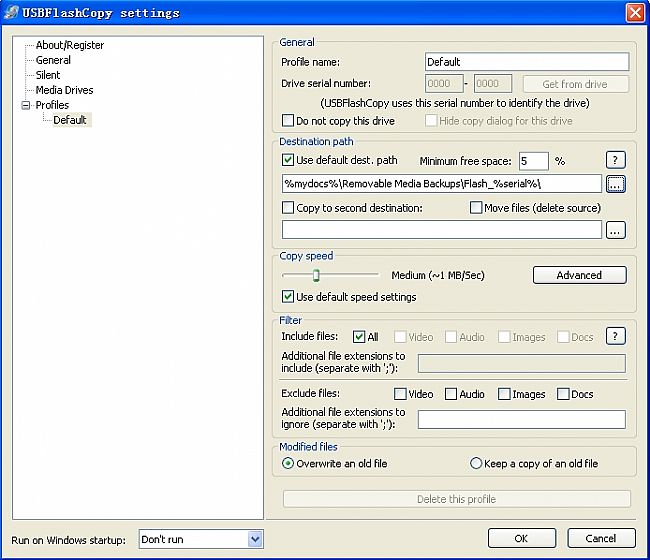This screenshot has width=650, height=560.
Task: Click the default destination path field
Action: click(441, 184)
